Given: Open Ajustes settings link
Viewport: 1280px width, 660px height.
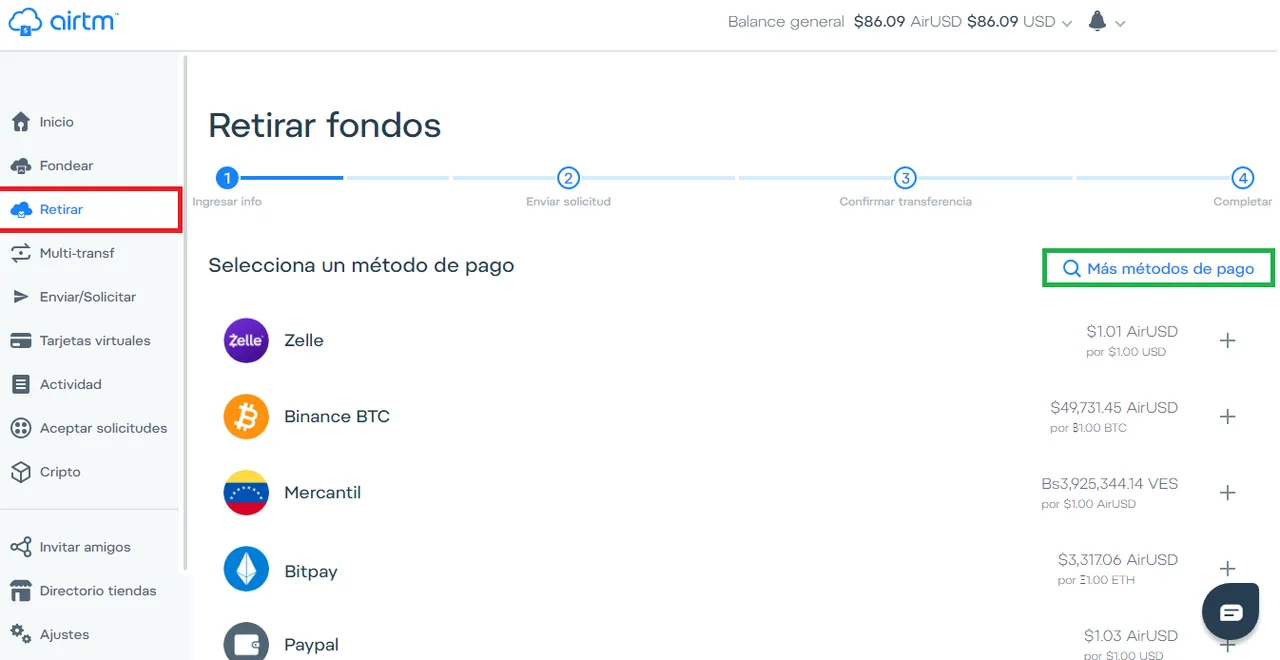Looking at the screenshot, I should pyautogui.click(x=64, y=635).
